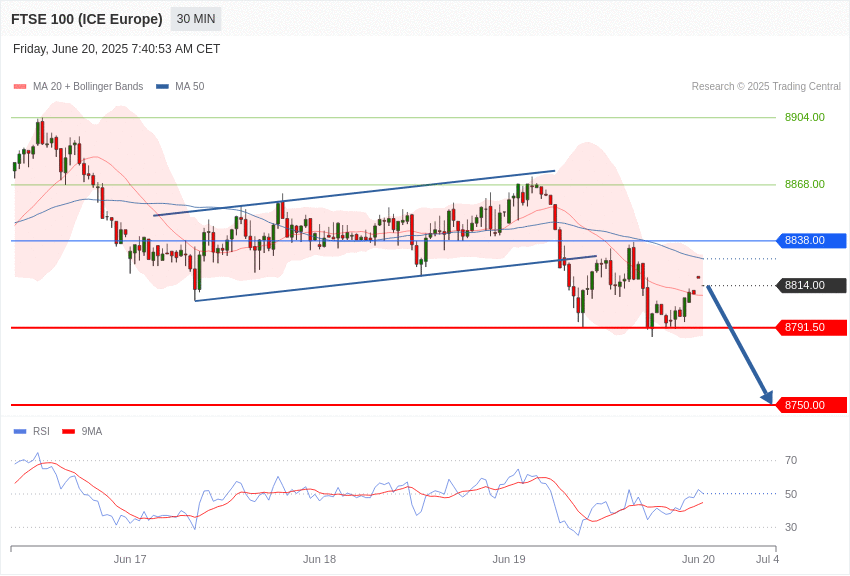This screenshot has height=576, width=850.
Task: Click the Research © 2025 Trading Central credit
Action: (766, 86)
